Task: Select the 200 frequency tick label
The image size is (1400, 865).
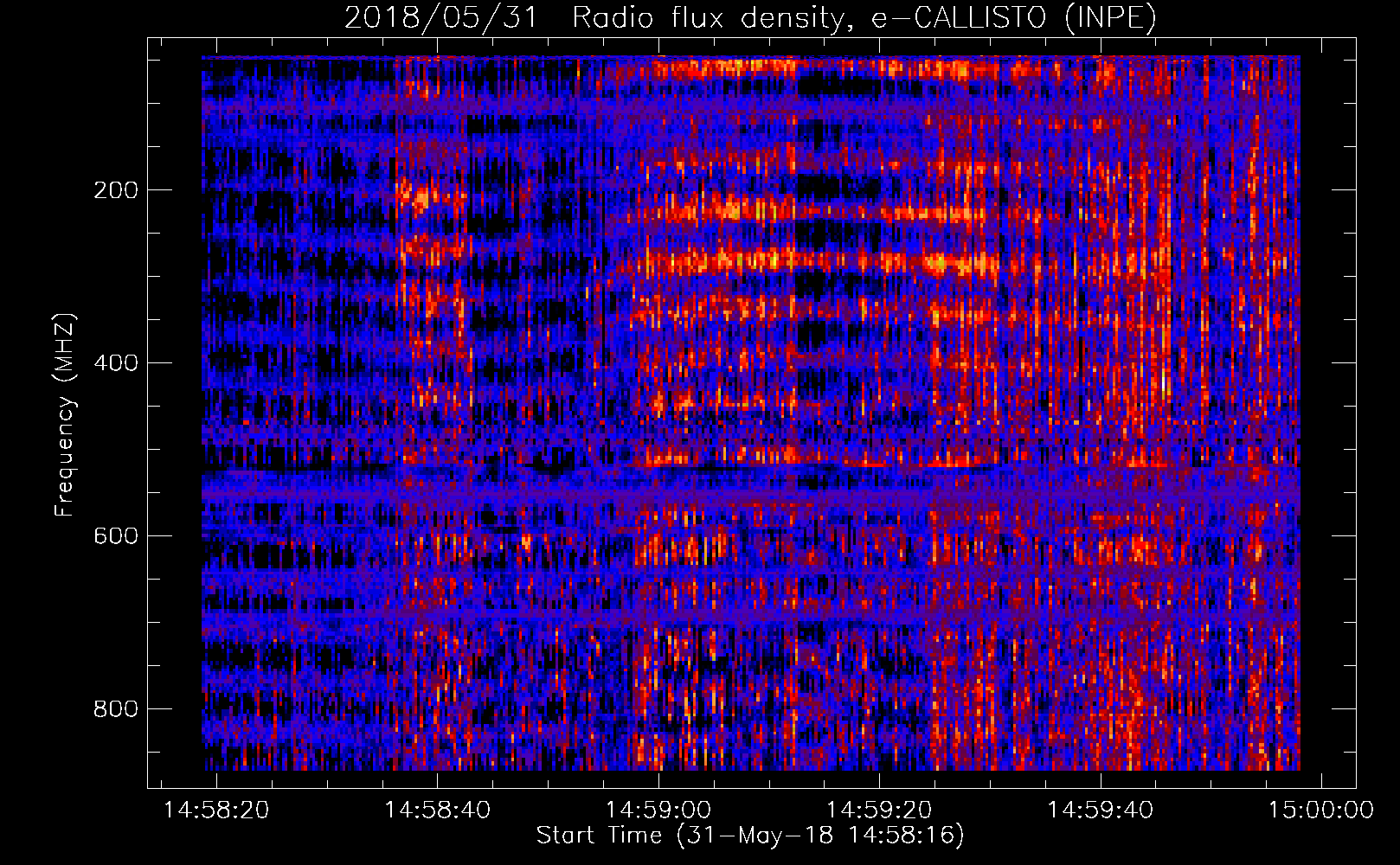Action: coord(116,190)
